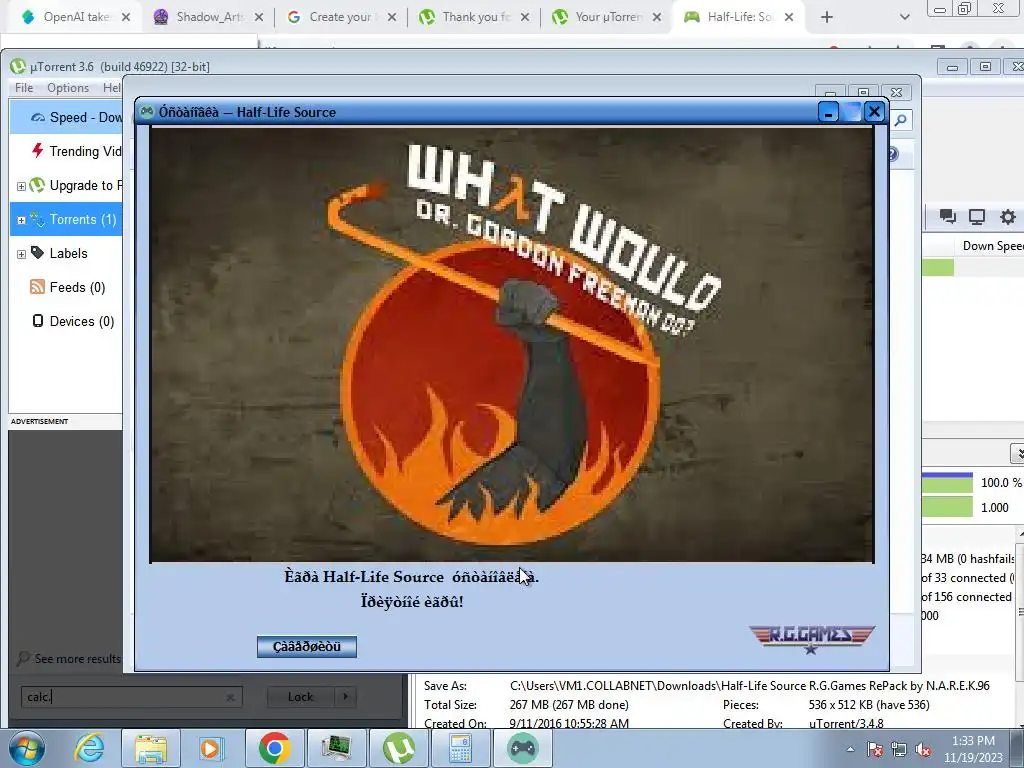Click the Devices phone icon in sidebar
The width and height of the screenshot is (1024, 768).
point(38,321)
